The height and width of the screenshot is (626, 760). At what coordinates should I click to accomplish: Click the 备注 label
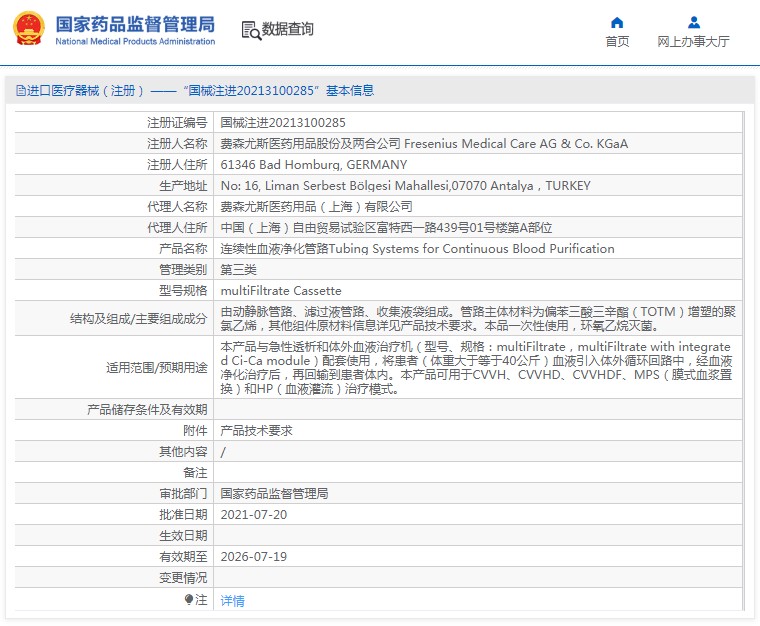coord(195,472)
